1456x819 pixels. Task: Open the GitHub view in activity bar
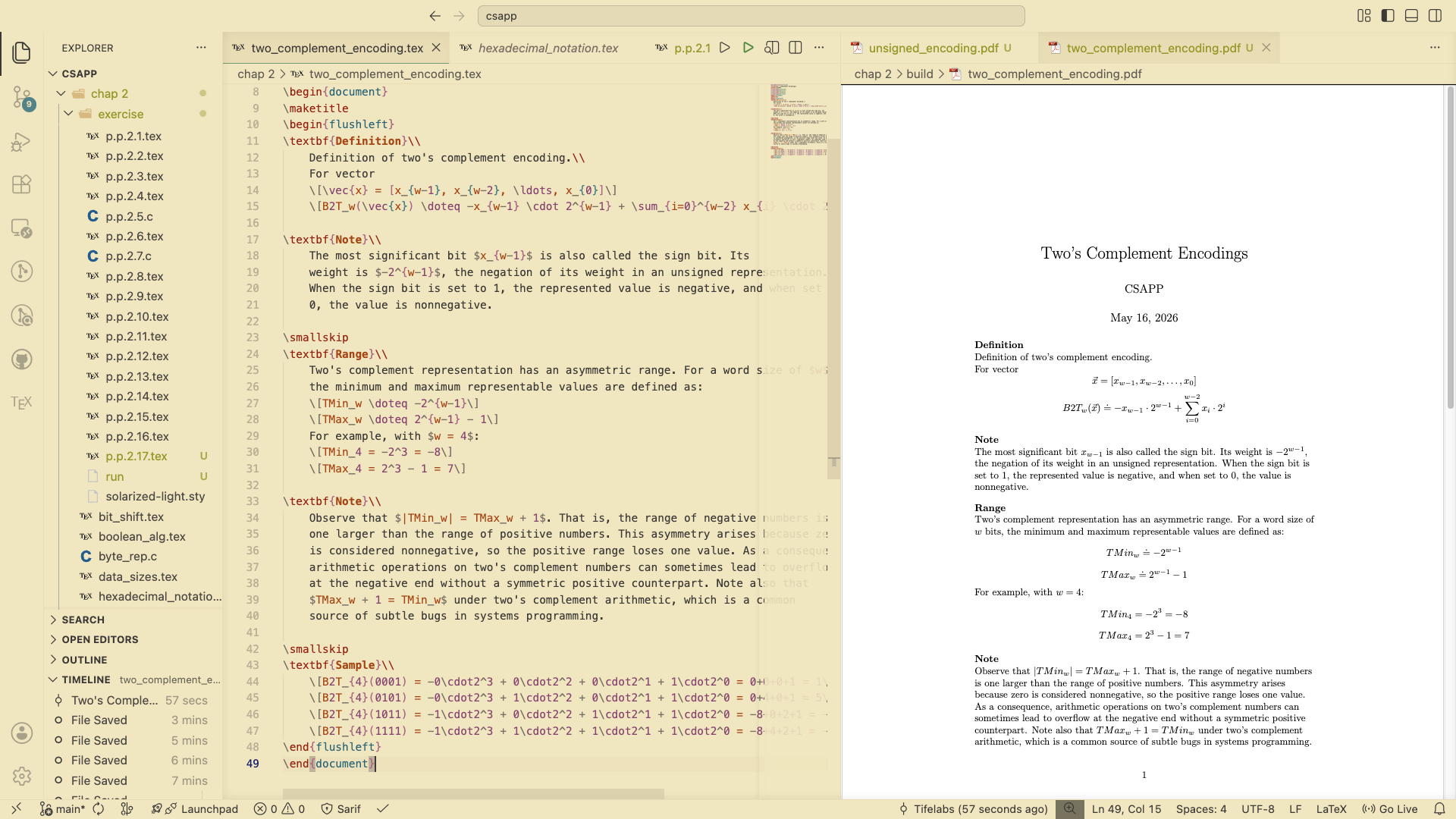21,359
